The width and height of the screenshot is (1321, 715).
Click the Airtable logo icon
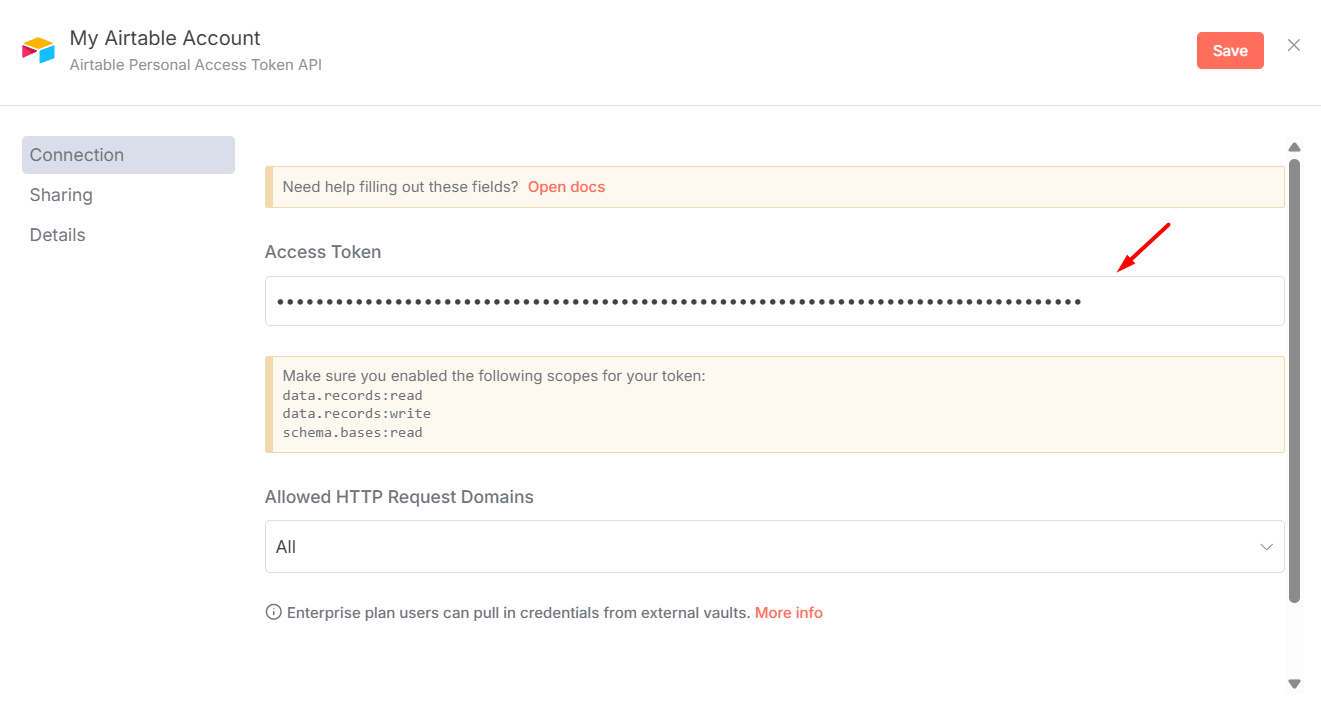click(38, 51)
